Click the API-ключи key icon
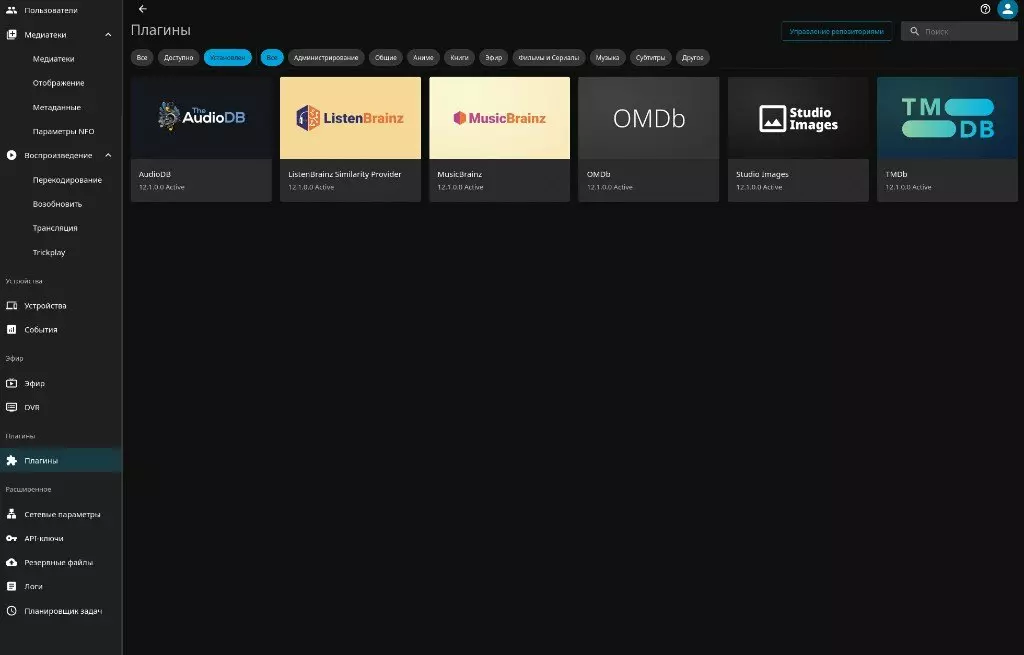Screen dimensions: 1024x655 pyautogui.click(x=11, y=539)
